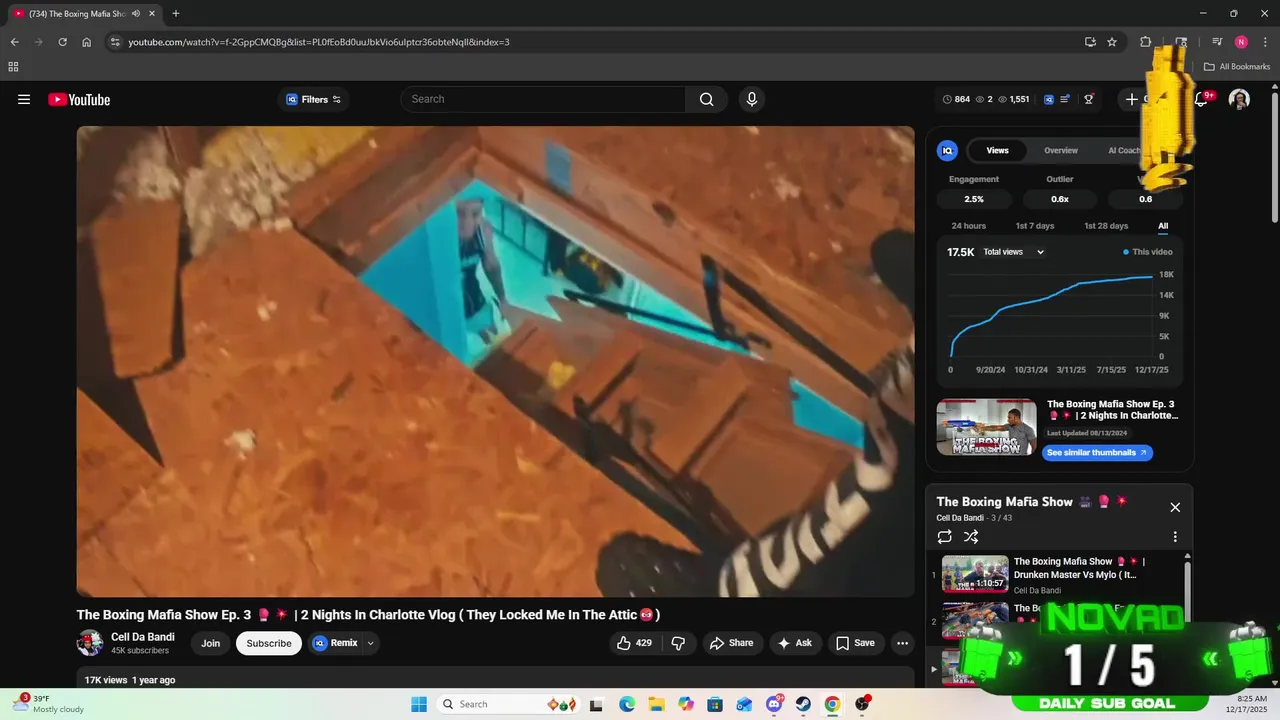Subscribe to Cell Da Bandi

tap(269, 643)
